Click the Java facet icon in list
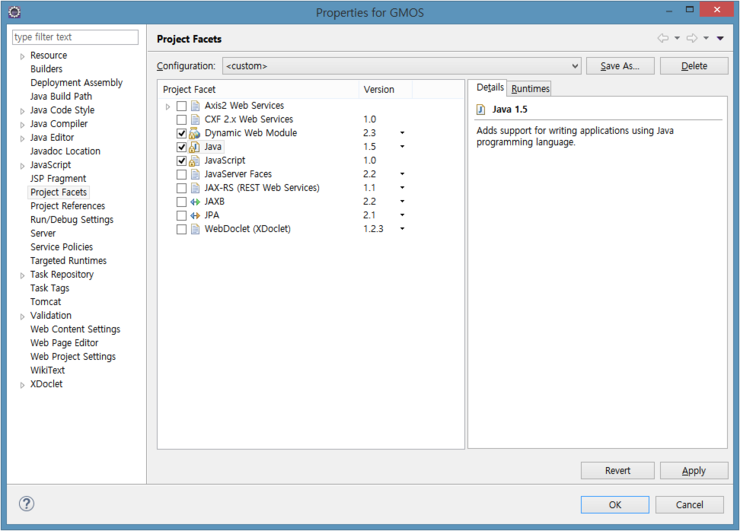Image resolution: width=740 pixels, height=531 pixels. tap(194, 147)
